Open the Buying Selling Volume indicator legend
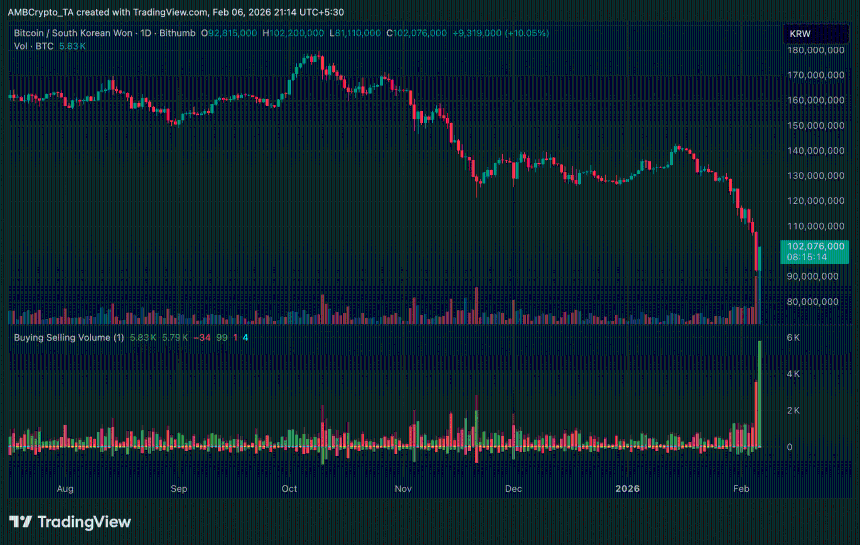Image resolution: width=860 pixels, height=545 pixels. tap(68, 337)
